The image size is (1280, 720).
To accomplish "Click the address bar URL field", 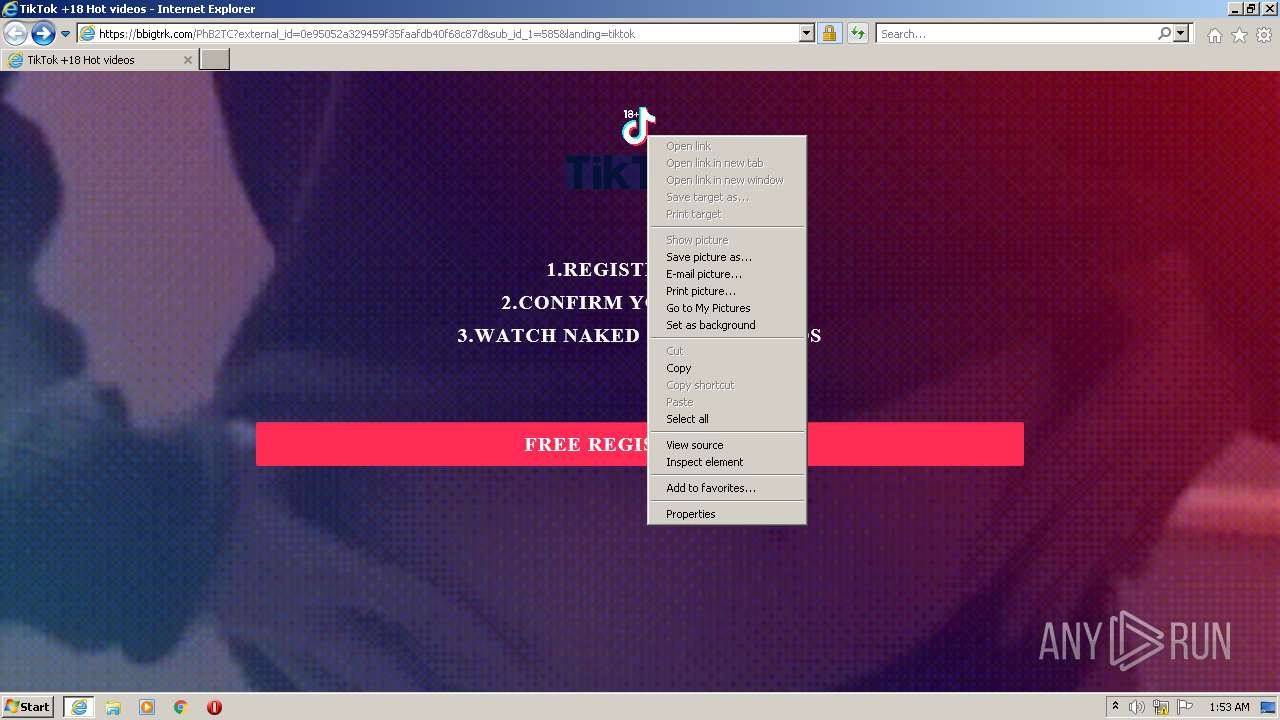I will pyautogui.click(x=446, y=34).
